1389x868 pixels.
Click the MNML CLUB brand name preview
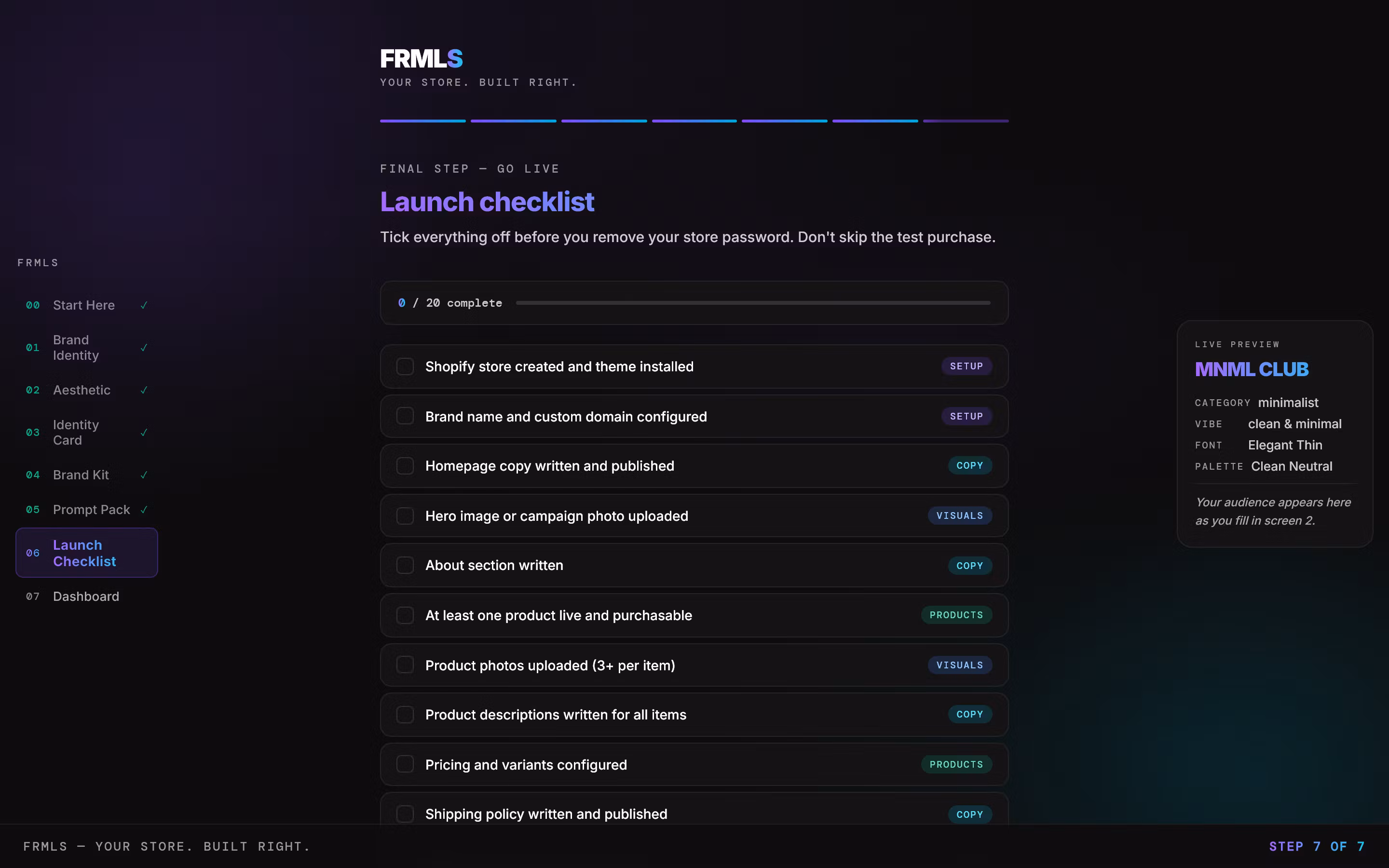pos(1251,369)
